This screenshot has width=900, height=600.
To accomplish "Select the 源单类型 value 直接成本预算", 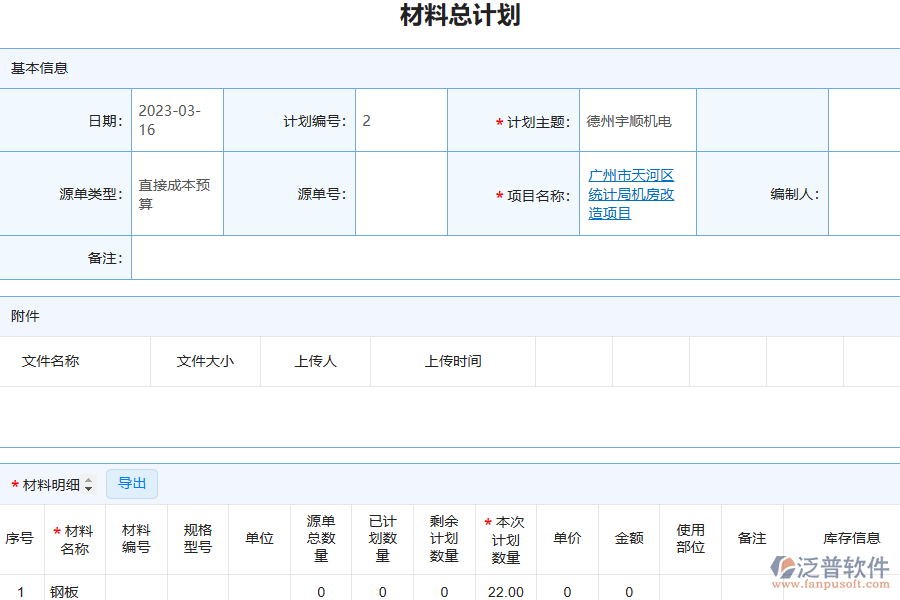I will click(176, 193).
